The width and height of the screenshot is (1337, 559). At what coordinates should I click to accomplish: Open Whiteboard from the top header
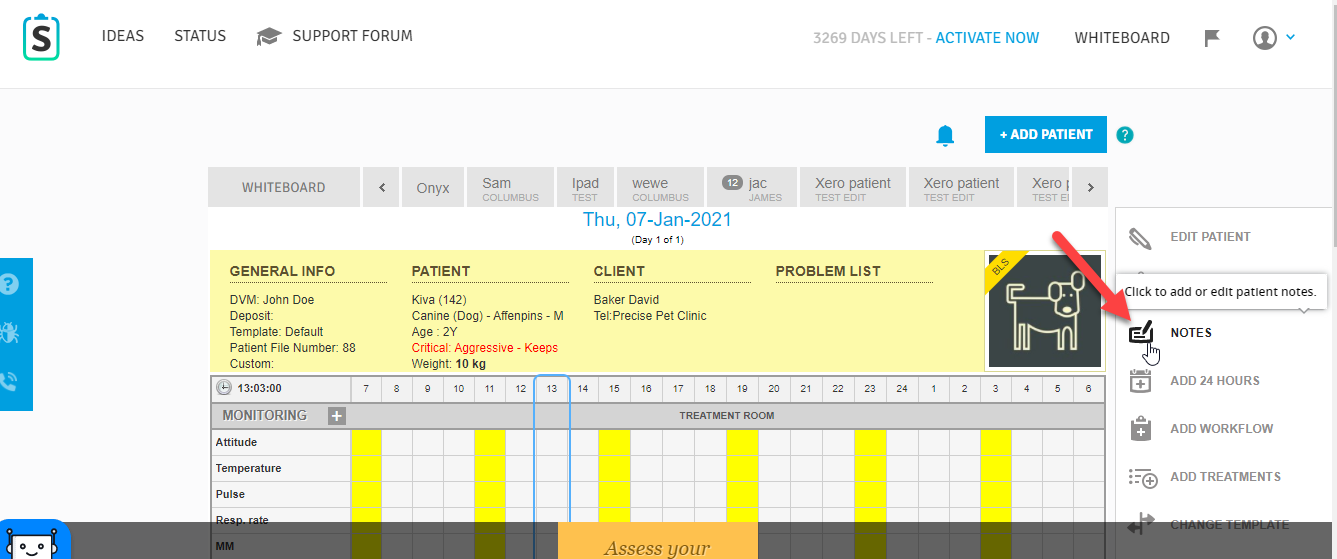pos(1122,38)
